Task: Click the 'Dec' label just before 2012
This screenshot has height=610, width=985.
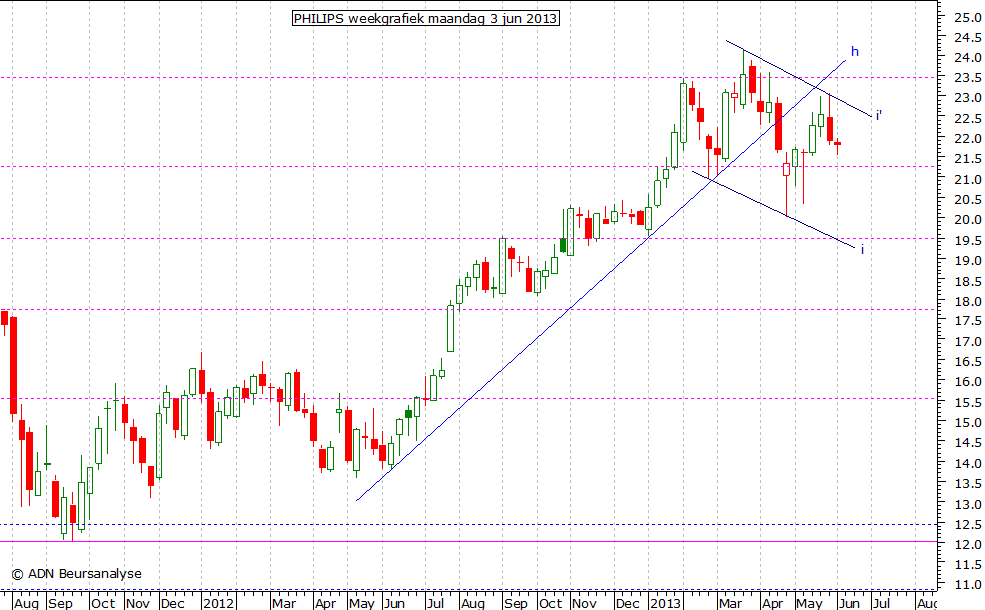Action: click(172, 604)
